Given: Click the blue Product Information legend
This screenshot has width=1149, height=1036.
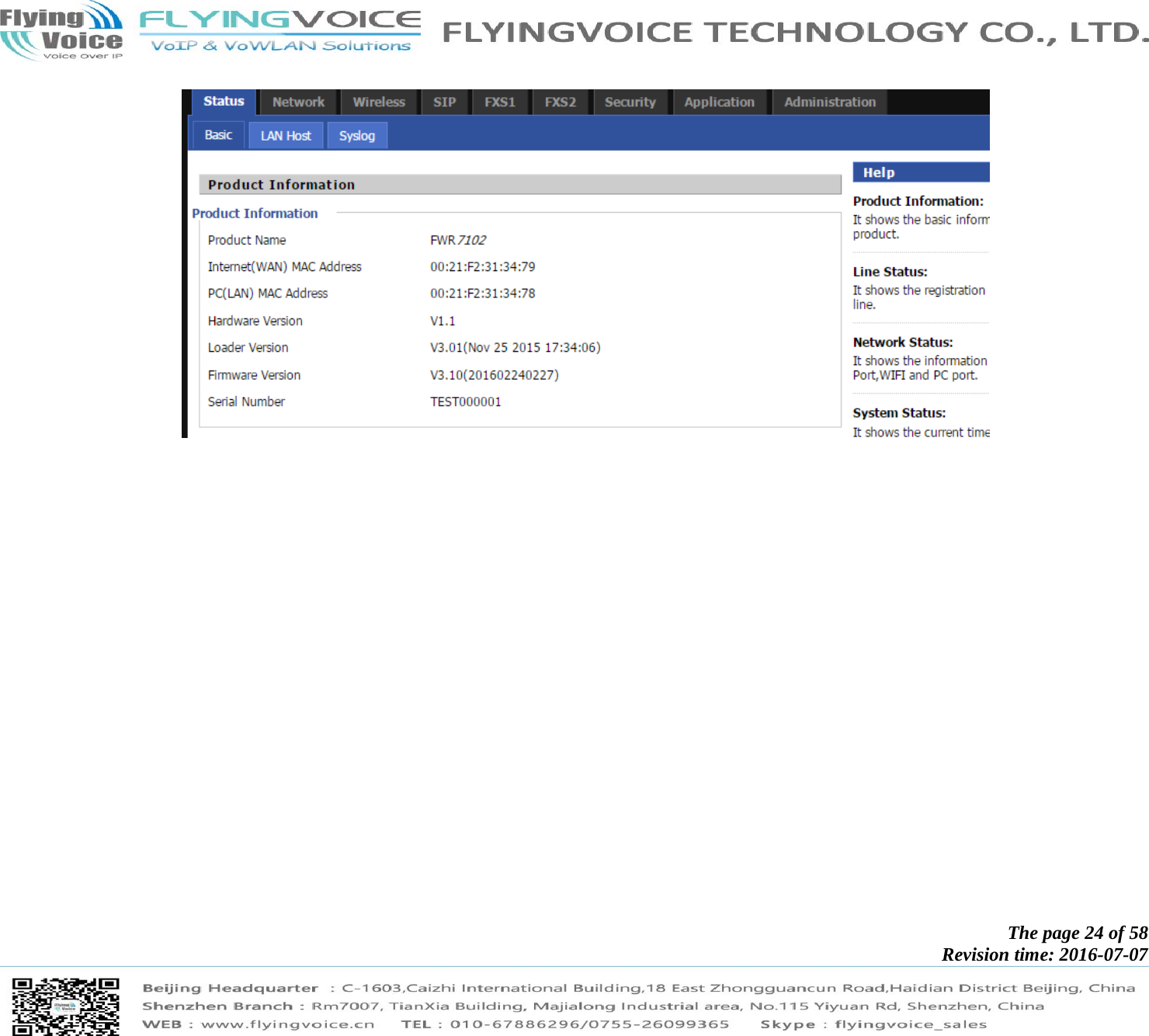Looking at the screenshot, I should click(x=255, y=214).
